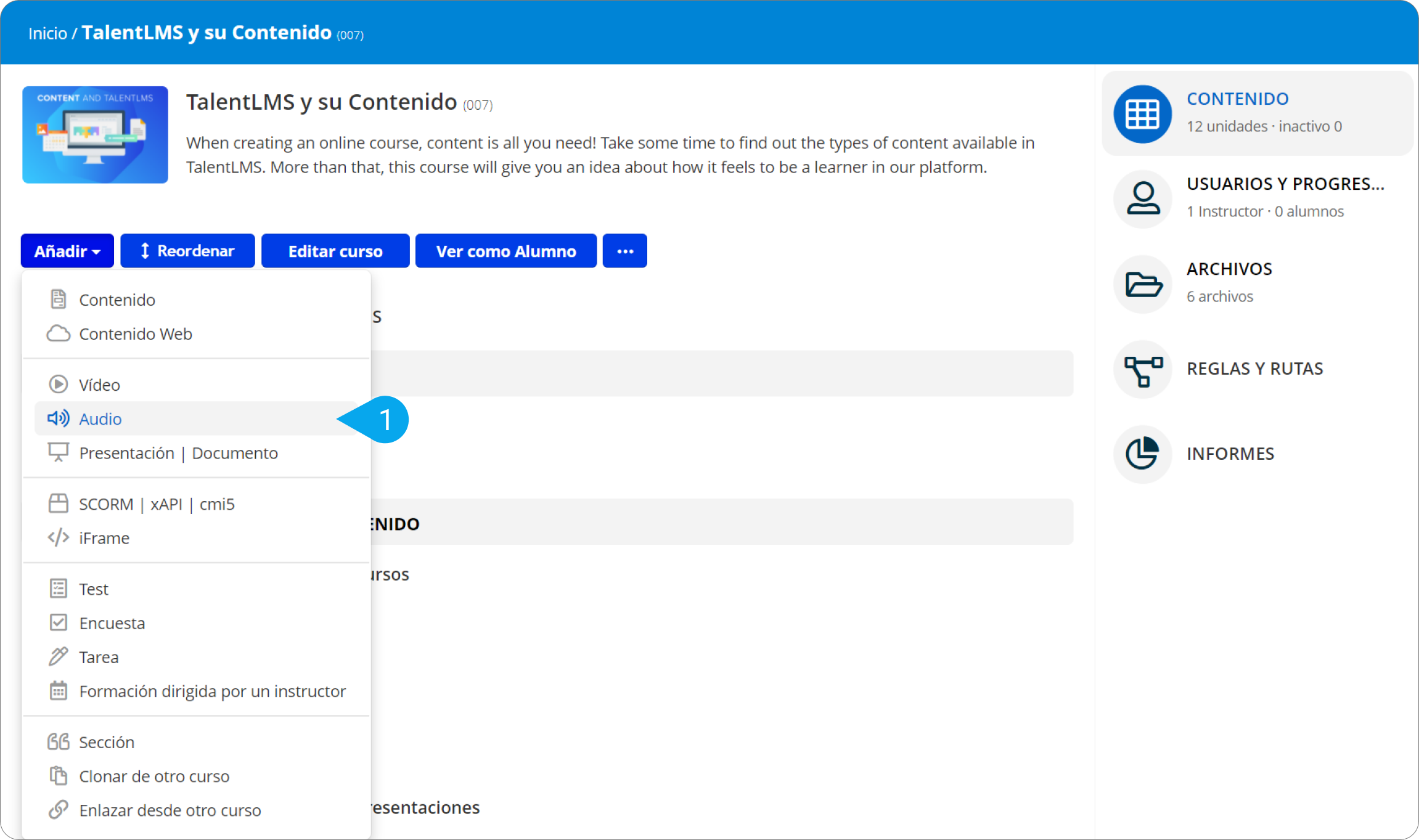This screenshot has width=1419, height=840.
Task: Click the pie chart INFORMES icon
Action: pyautogui.click(x=1142, y=454)
